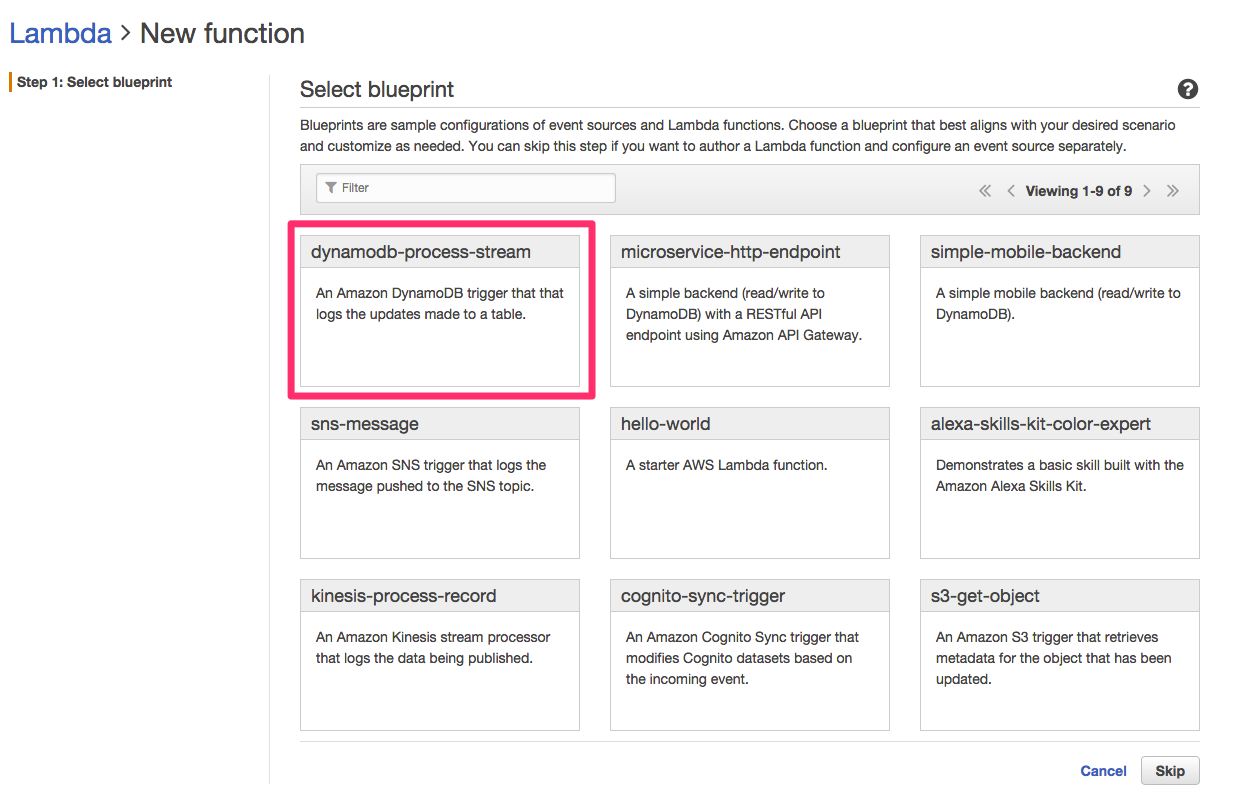This screenshot has width=1255, height=786.
Task: Open the help icon next to Select blueprint
Action: pyautogui.click(x=1187, y=89)
